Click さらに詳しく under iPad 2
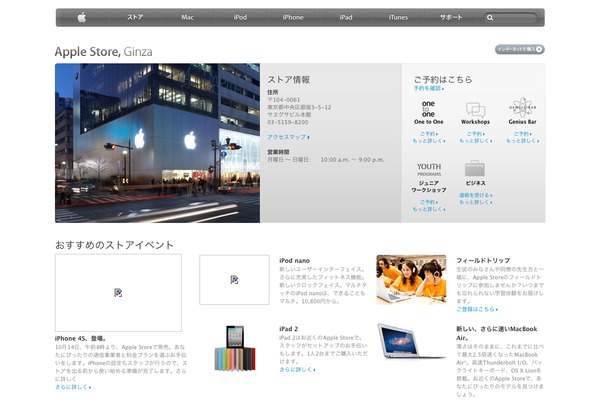 297,370
